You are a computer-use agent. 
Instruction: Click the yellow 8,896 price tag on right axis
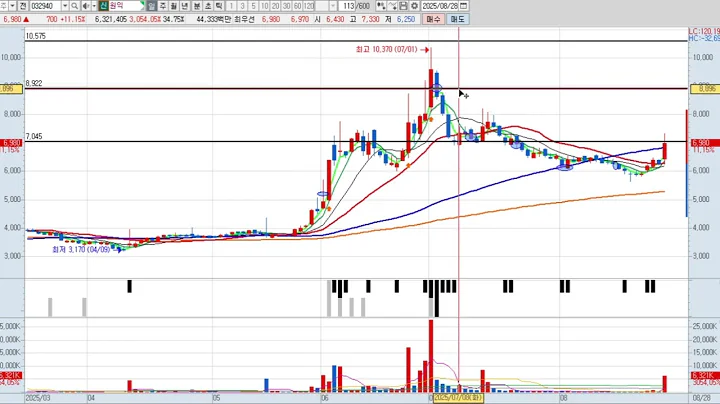point(704,89)
